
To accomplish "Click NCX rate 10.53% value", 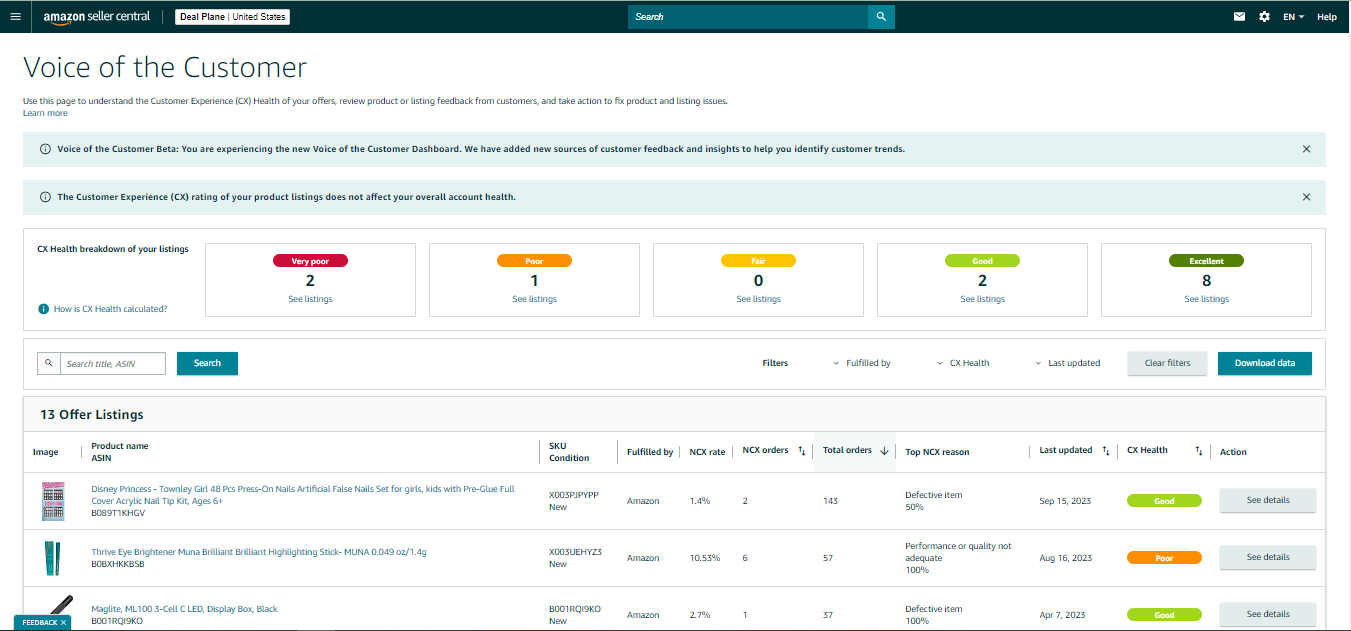I will pos(705,558).
